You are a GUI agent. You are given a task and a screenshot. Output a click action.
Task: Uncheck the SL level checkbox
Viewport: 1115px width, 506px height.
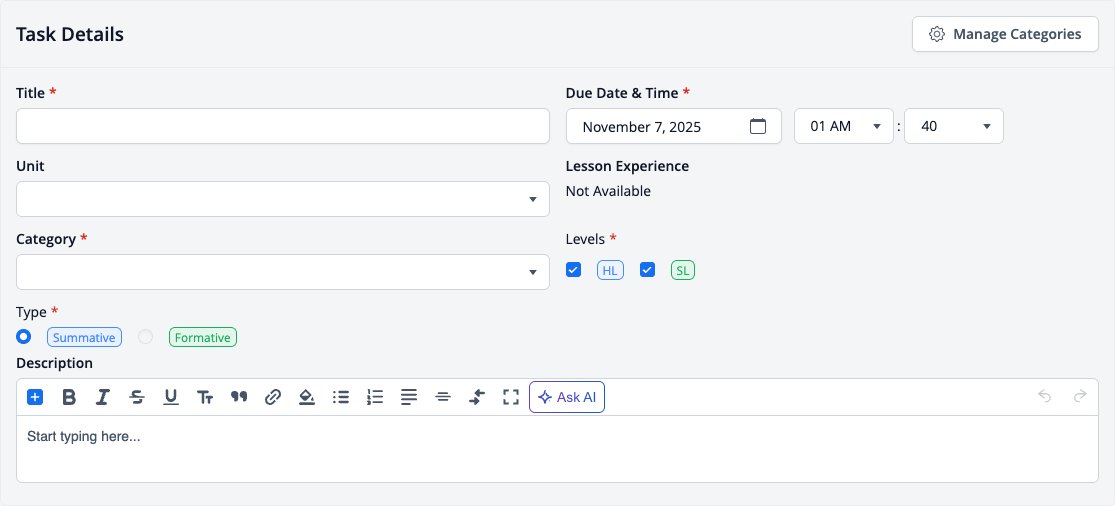click(647, 269)
